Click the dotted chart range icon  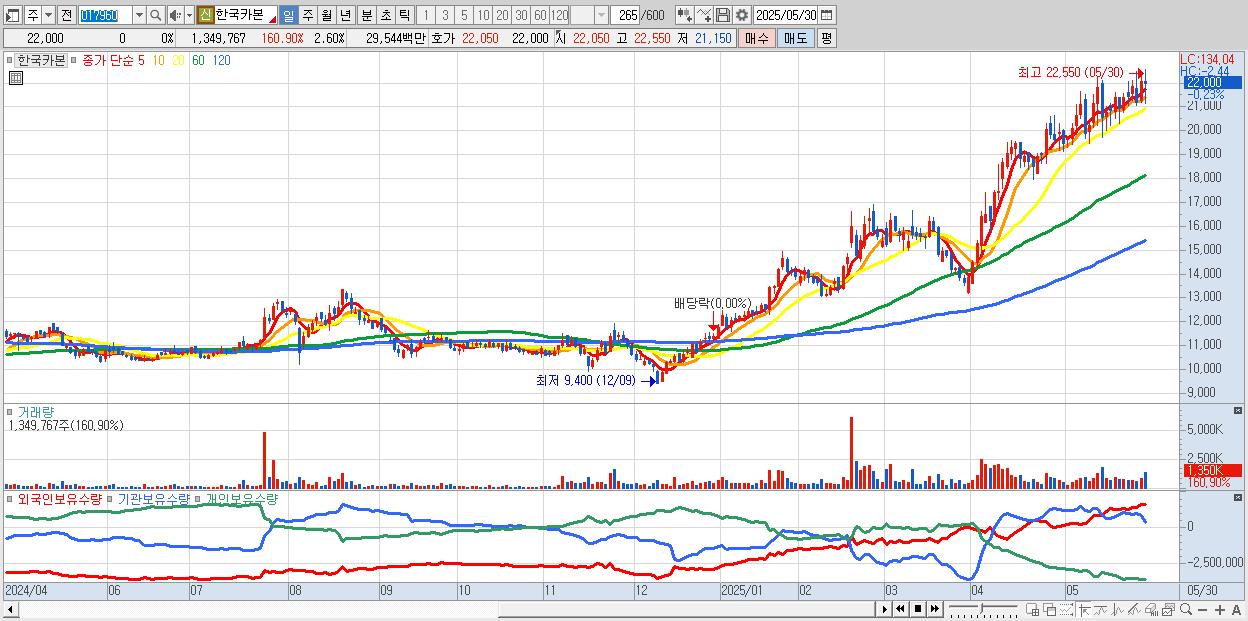click(x=1066, y=609)
